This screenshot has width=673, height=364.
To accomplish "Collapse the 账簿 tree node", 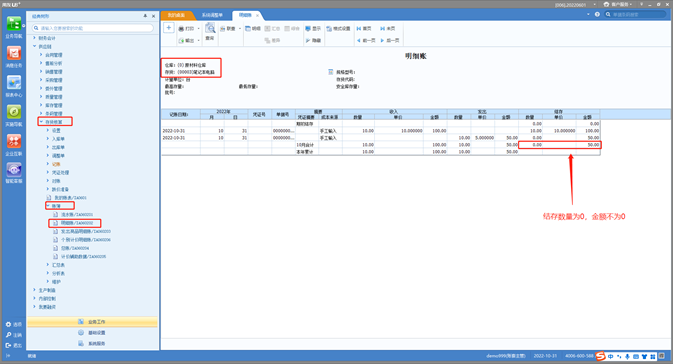I will (48, 206).
